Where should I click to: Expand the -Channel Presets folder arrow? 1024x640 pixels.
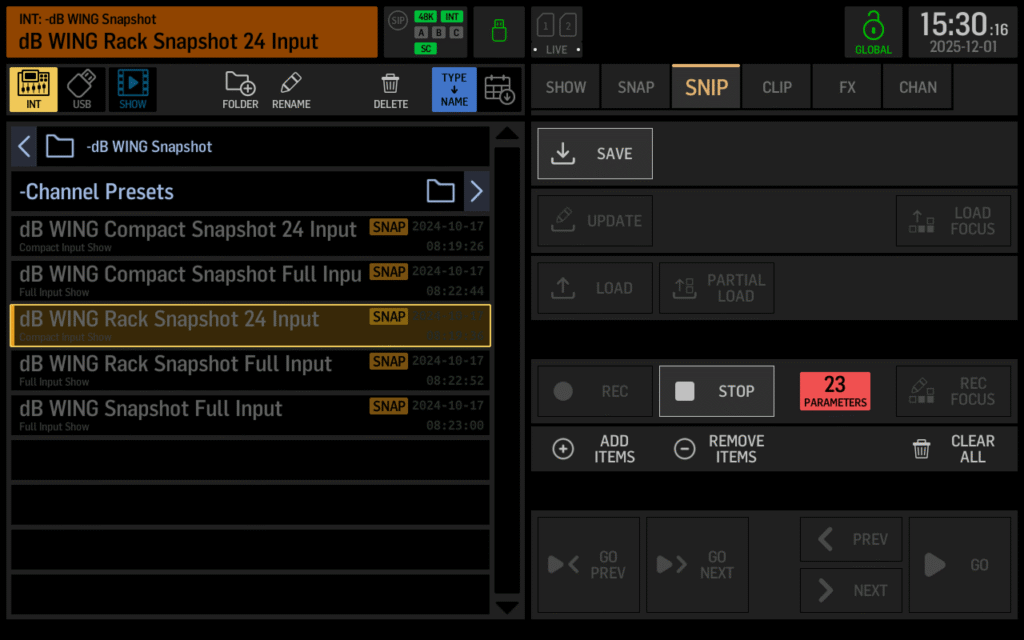[x=476, y=191]
